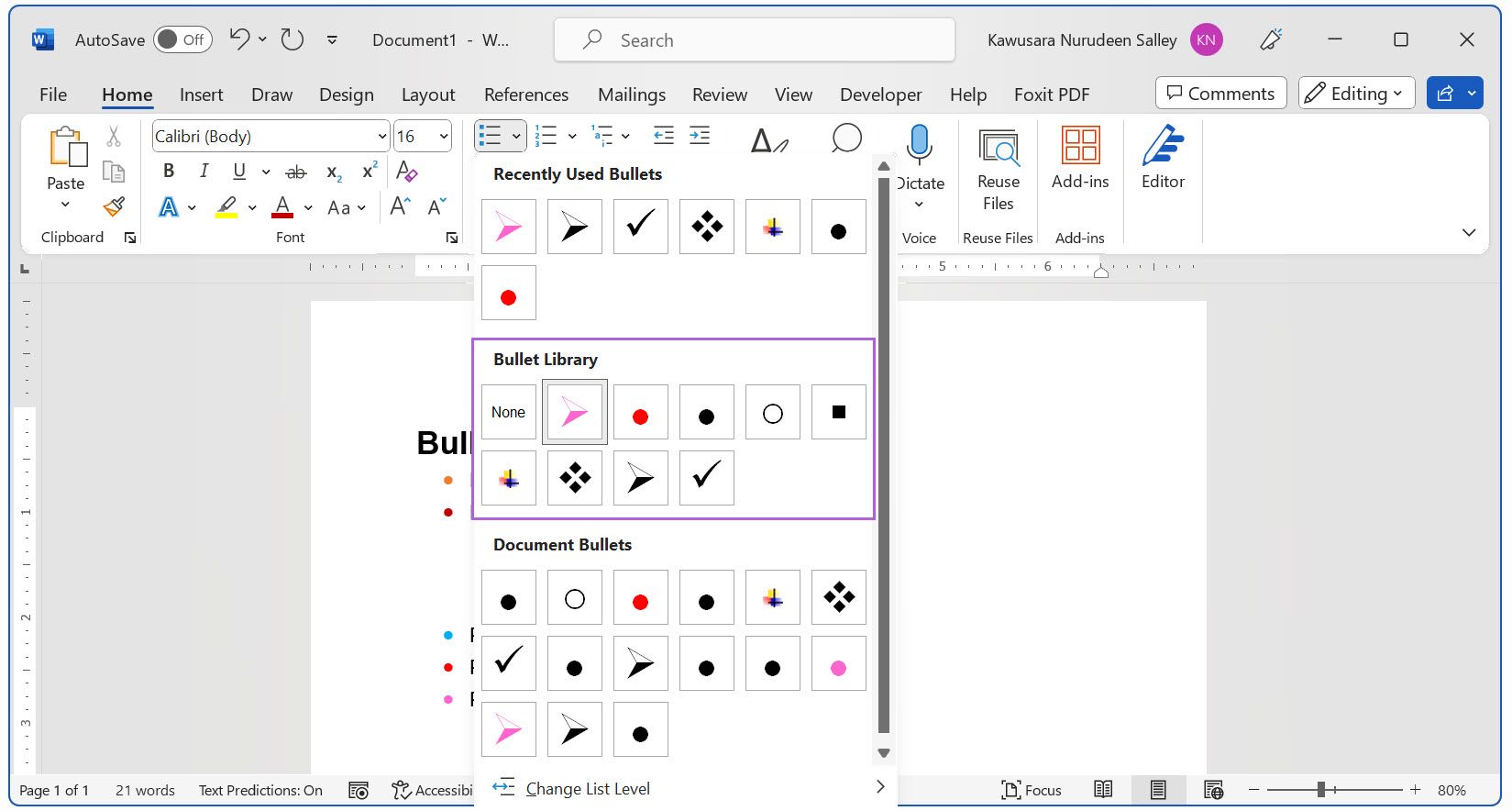
Task: Click the bullet menu scrollbar down arrow
Action: pyautogui.click(x=884, y=753)
